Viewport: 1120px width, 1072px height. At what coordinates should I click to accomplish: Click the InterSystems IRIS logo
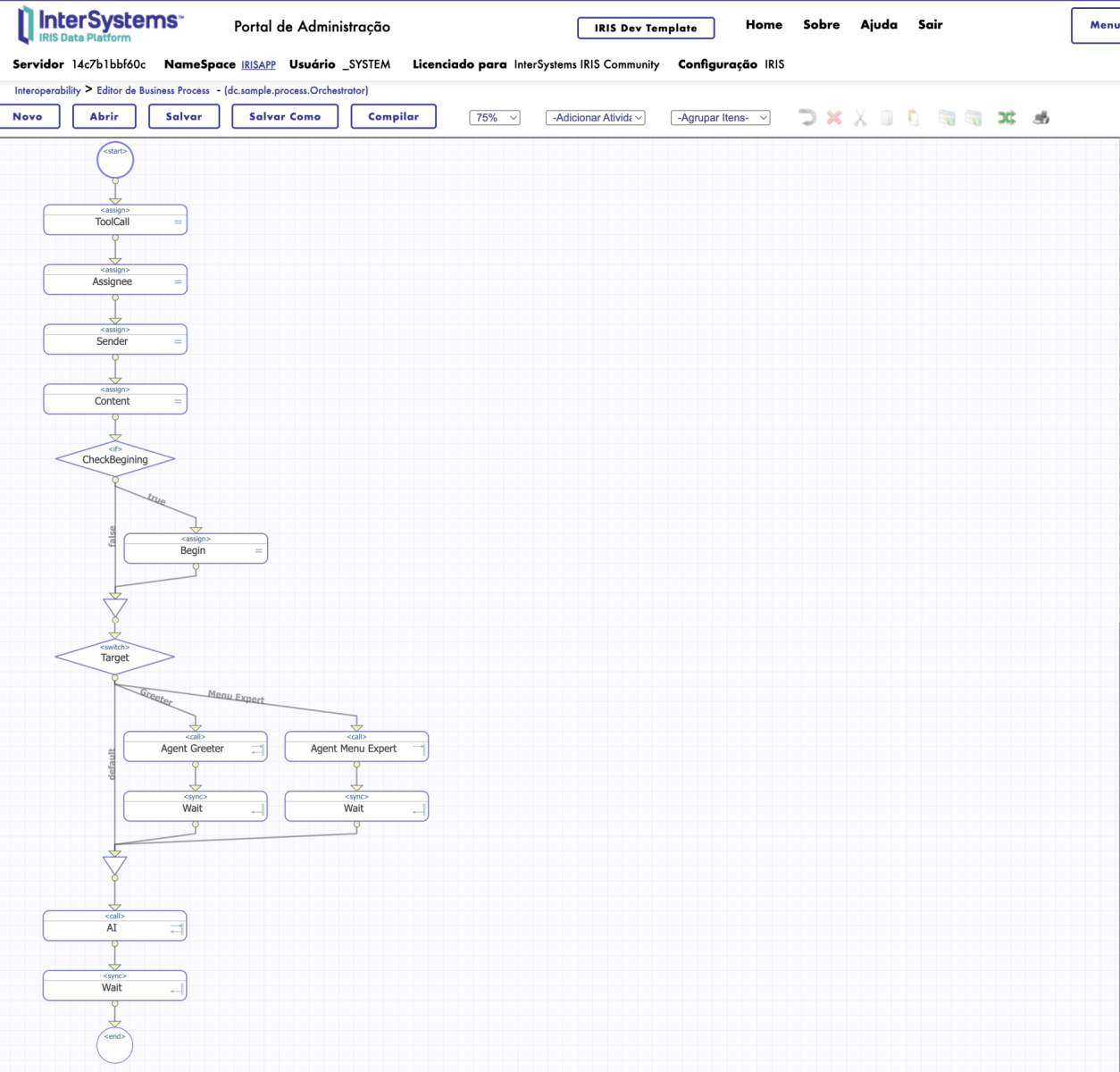100,25
